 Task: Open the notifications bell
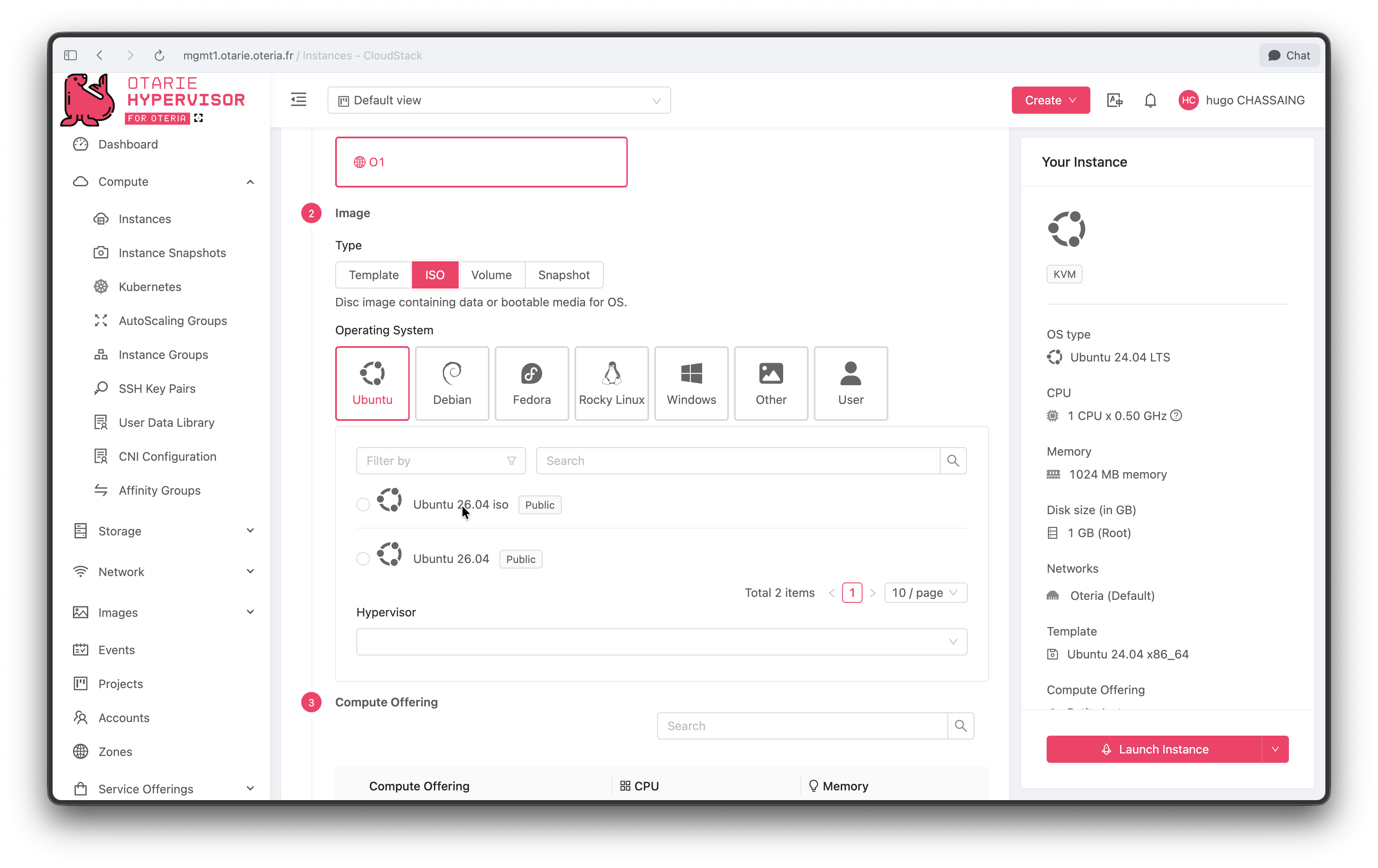1150,100
